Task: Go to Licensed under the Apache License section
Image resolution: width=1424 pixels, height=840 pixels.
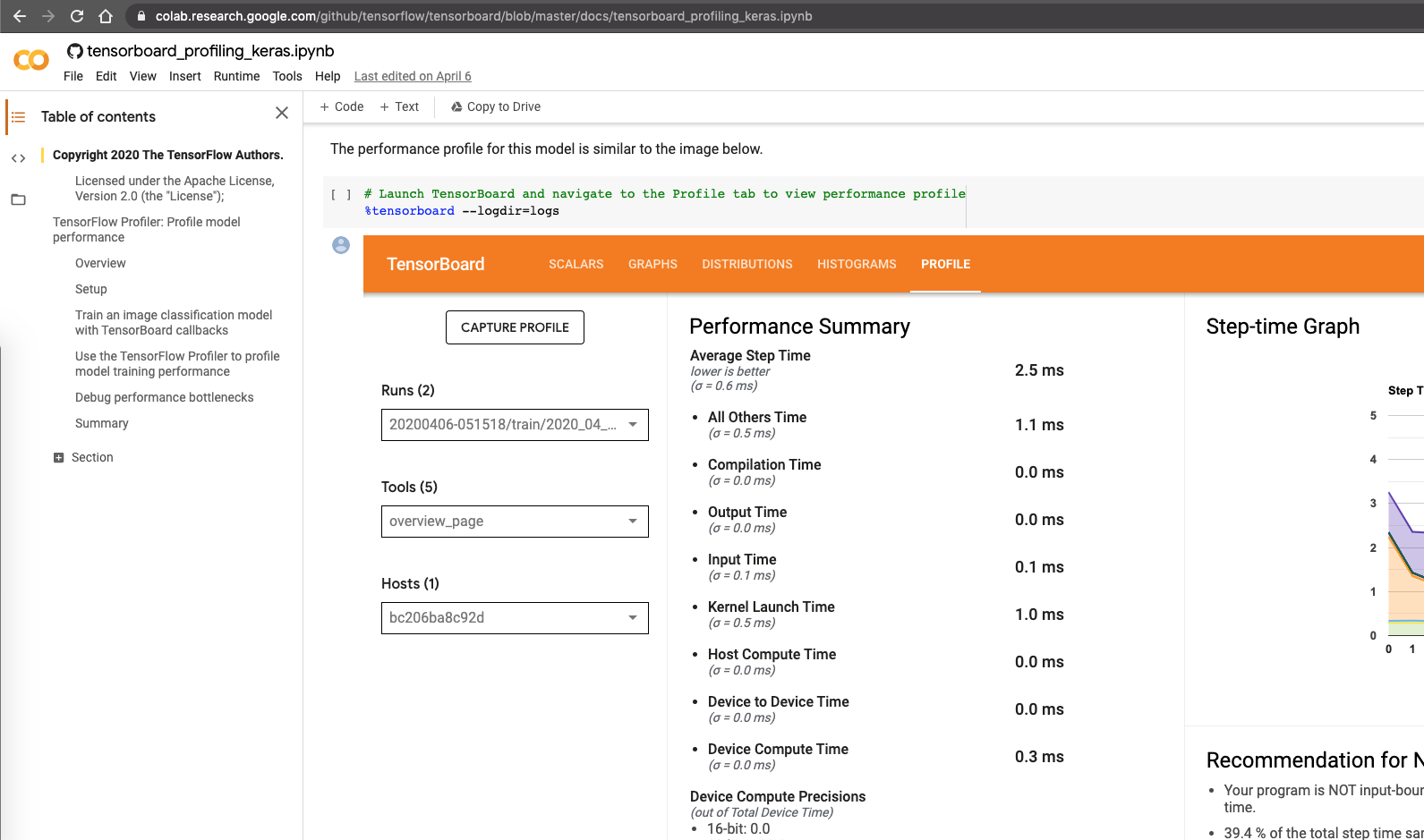Action: 175,189
